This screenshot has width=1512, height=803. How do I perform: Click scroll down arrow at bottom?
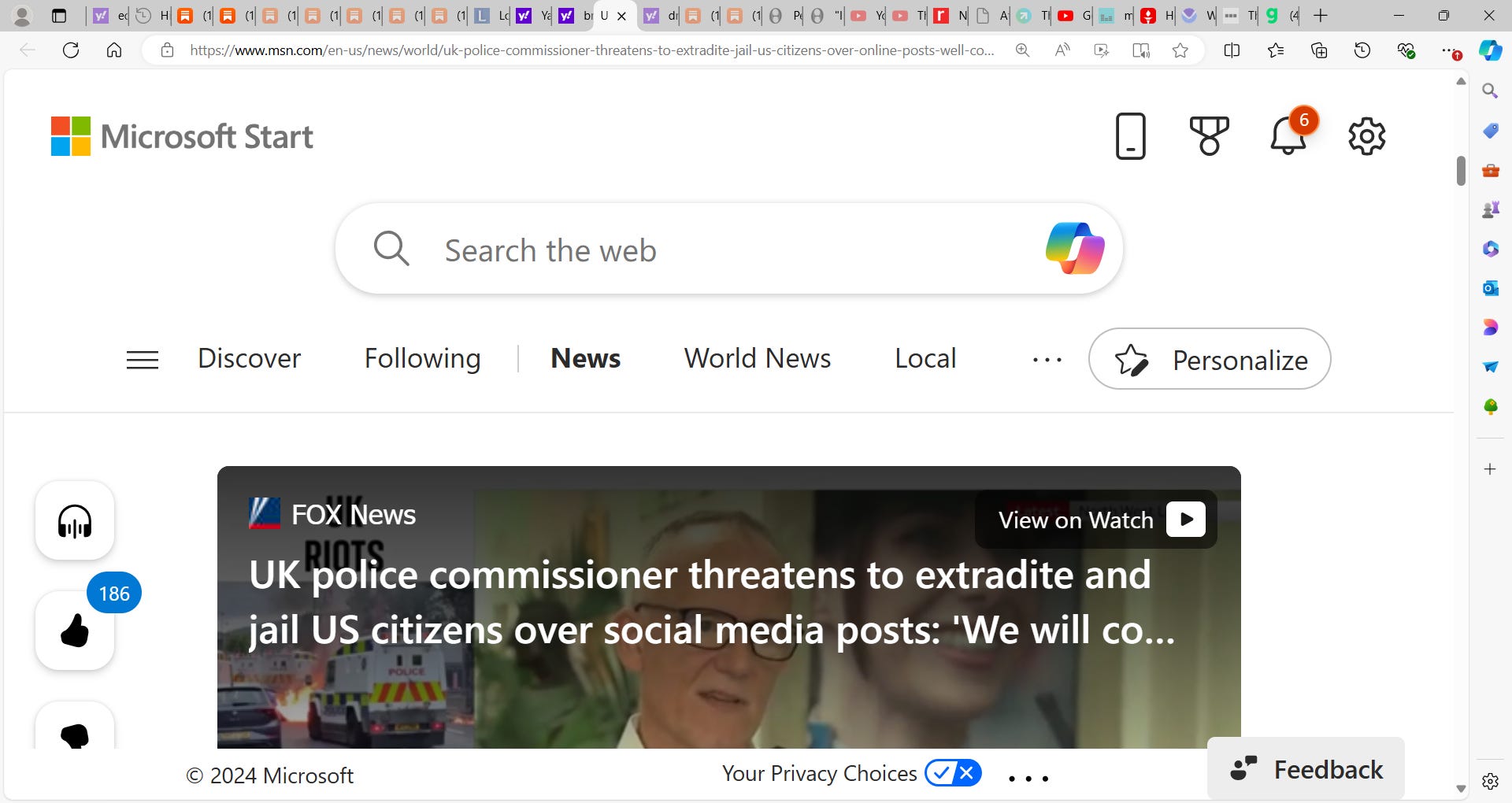(x=1461, y=788)
